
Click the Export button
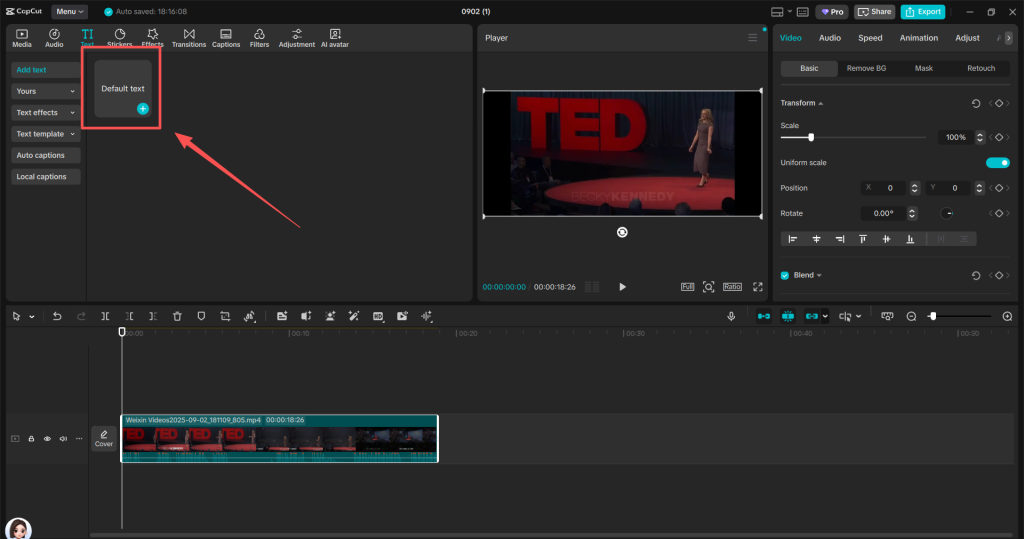923,12
